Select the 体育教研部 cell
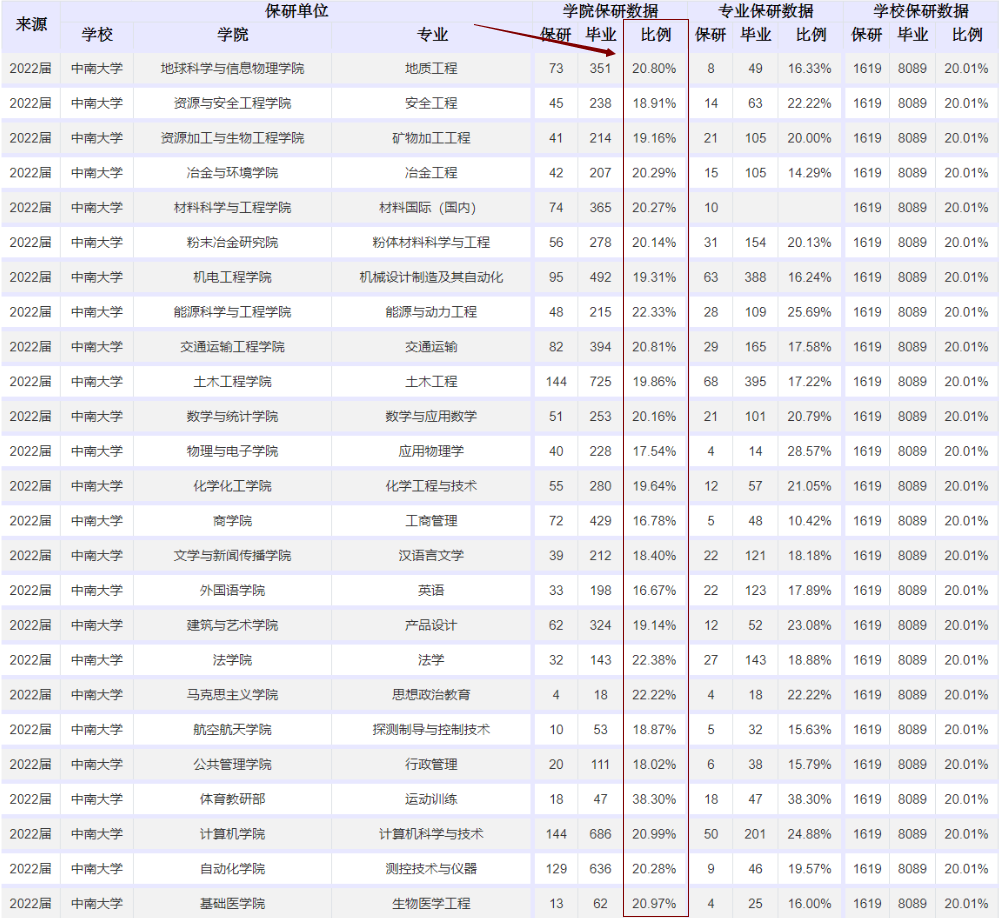 [x=233, y=799]
